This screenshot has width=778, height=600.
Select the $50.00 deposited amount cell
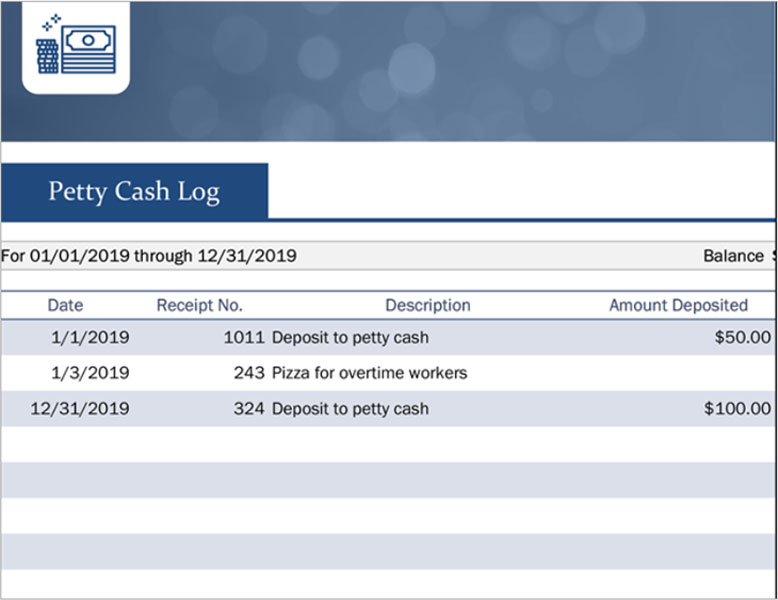742,338
